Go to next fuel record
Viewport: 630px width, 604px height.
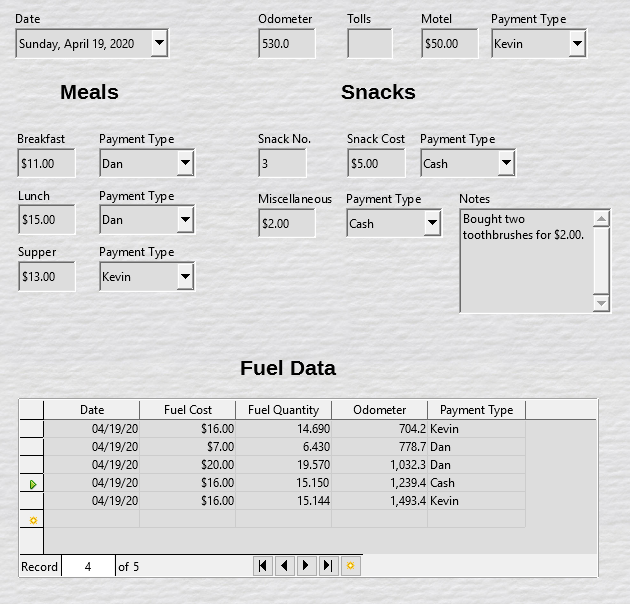[306, 566]
